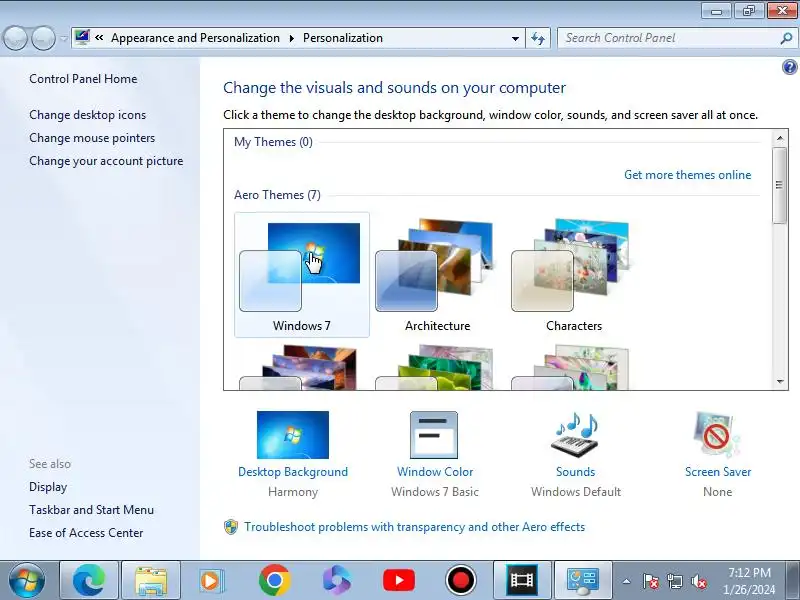Image resolution: width=800 pixels, height=600 pixels.
Task: Open the film strip video app in taskbar
Action: (x=522, y=580)
